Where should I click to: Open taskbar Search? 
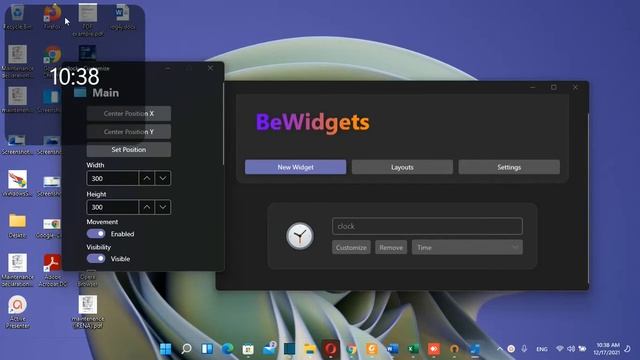(186, 349)
